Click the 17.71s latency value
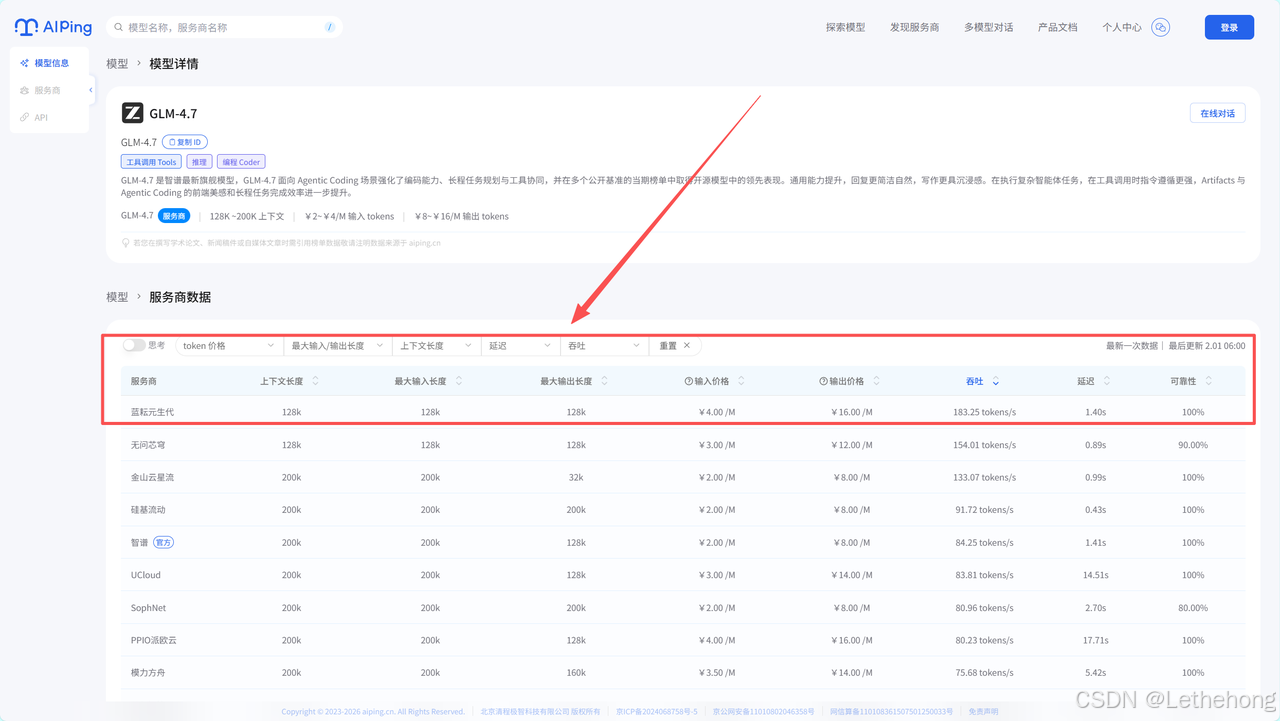This screenshot has width=1280, height=721. [x=1095, y=640]
